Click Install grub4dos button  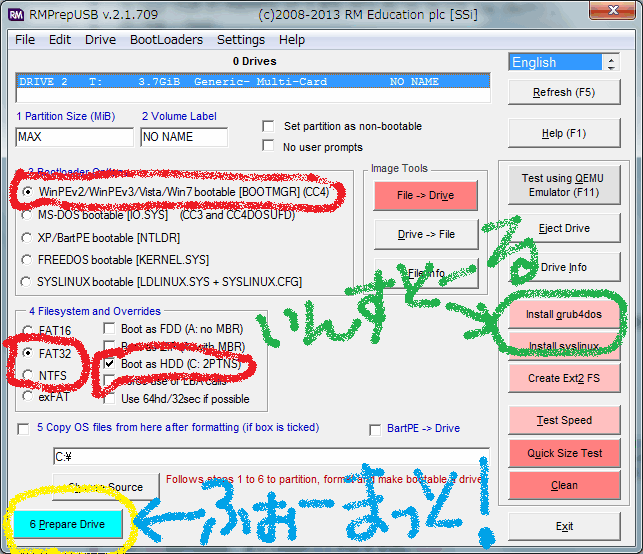[564, 315]
